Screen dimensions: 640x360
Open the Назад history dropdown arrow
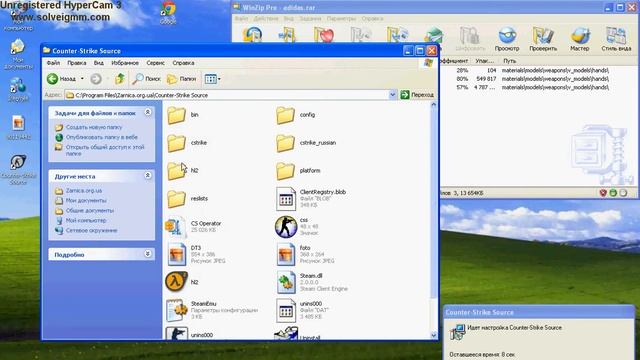(x=82, y=79)
